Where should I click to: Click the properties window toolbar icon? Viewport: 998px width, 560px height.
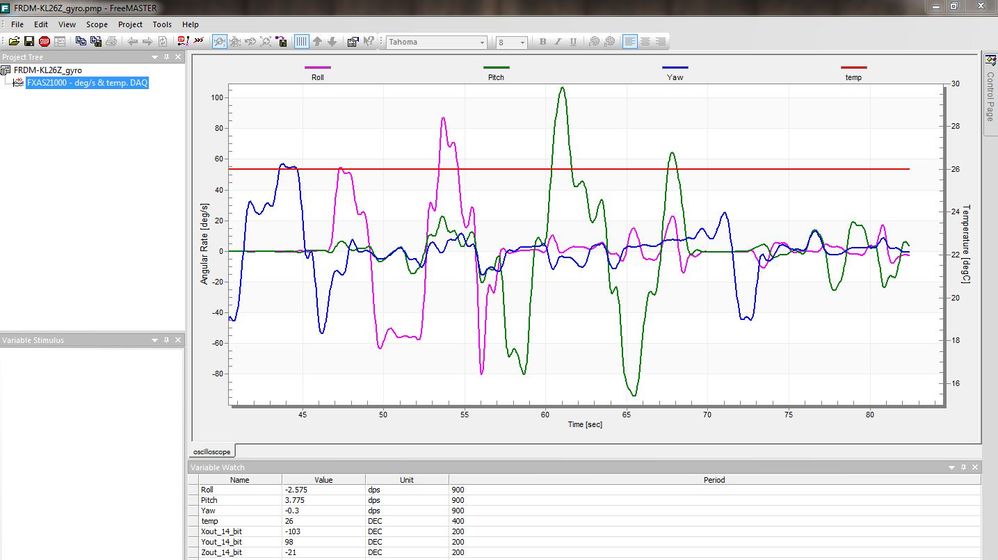[x=353, y=41]
